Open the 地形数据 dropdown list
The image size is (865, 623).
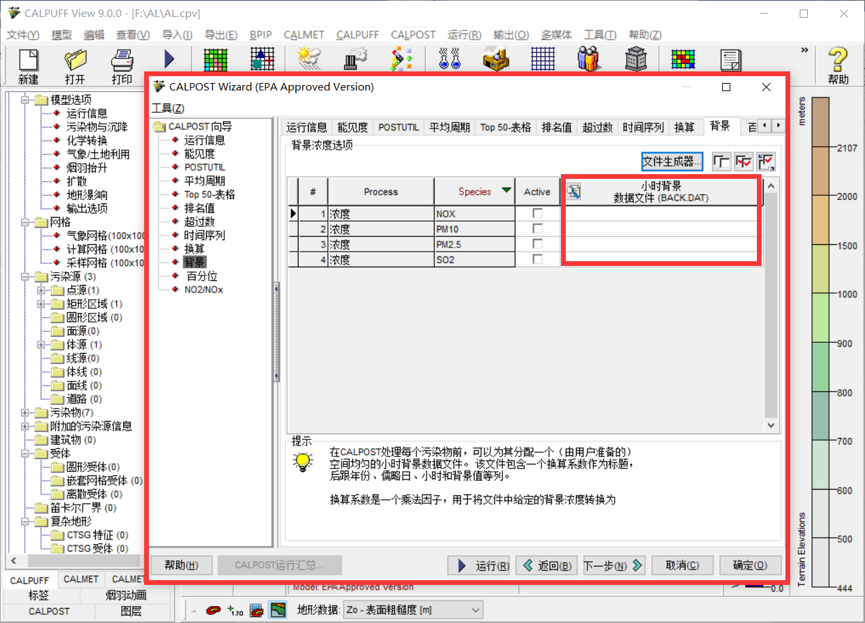tap(475, 610)
